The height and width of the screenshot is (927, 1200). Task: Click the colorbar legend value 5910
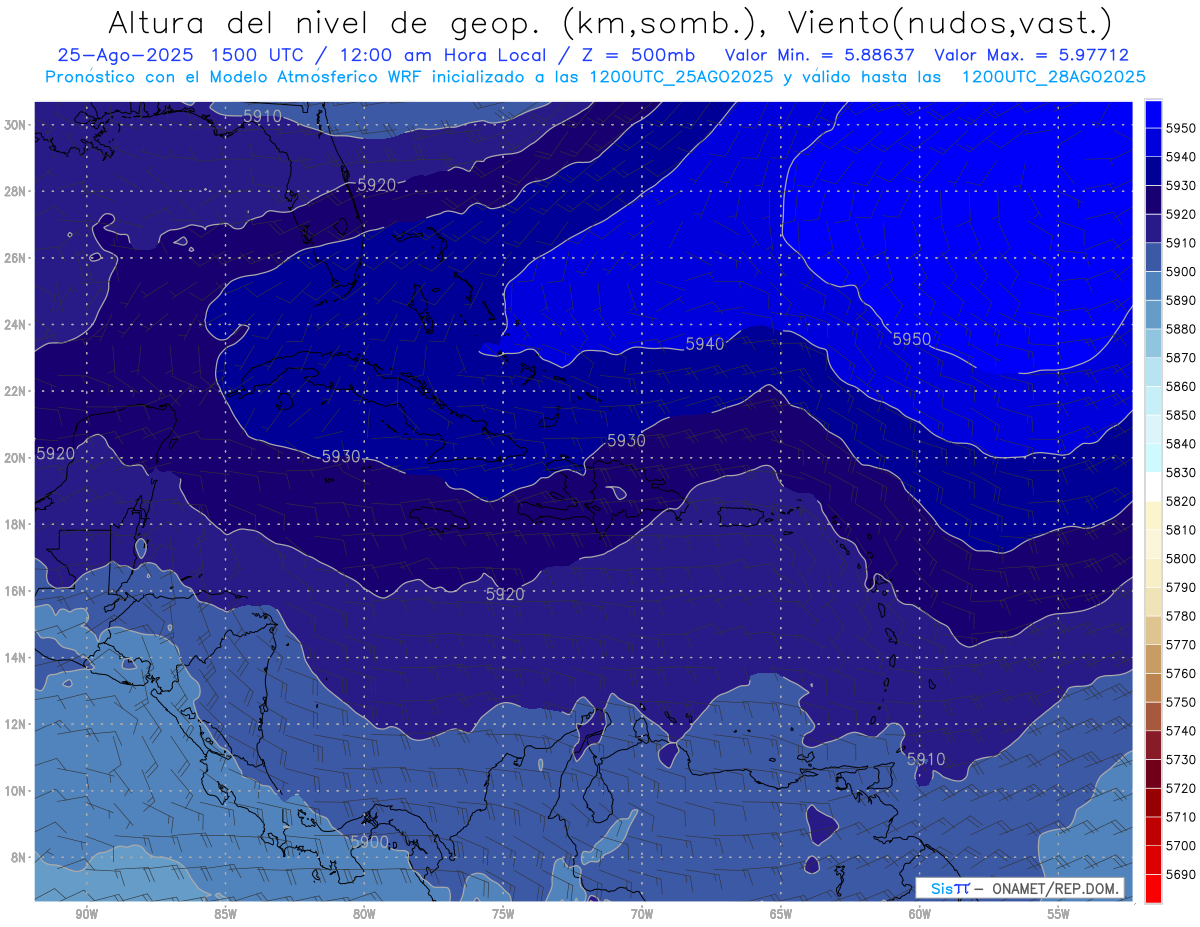tap(1181, 243)
